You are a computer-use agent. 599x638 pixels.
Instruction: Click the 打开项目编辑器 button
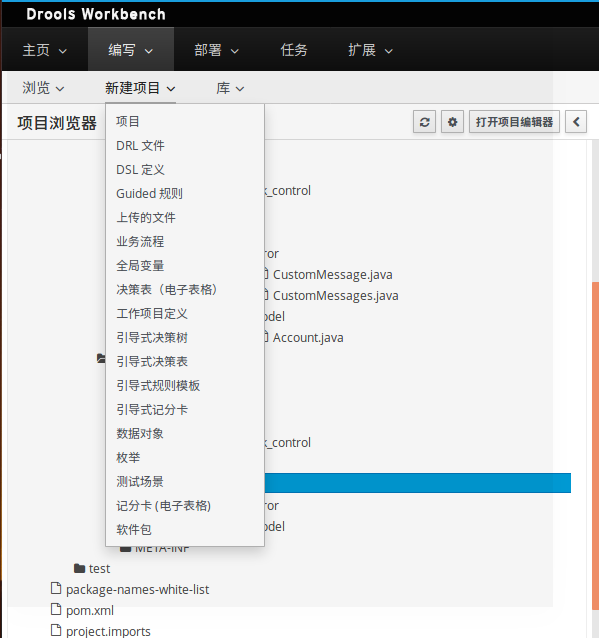tap(514, 122)
